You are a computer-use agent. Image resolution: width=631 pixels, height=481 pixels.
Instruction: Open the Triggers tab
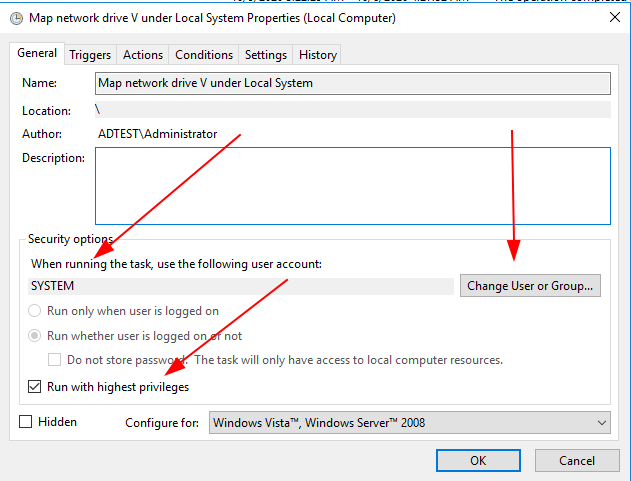[x=90, y=55]
